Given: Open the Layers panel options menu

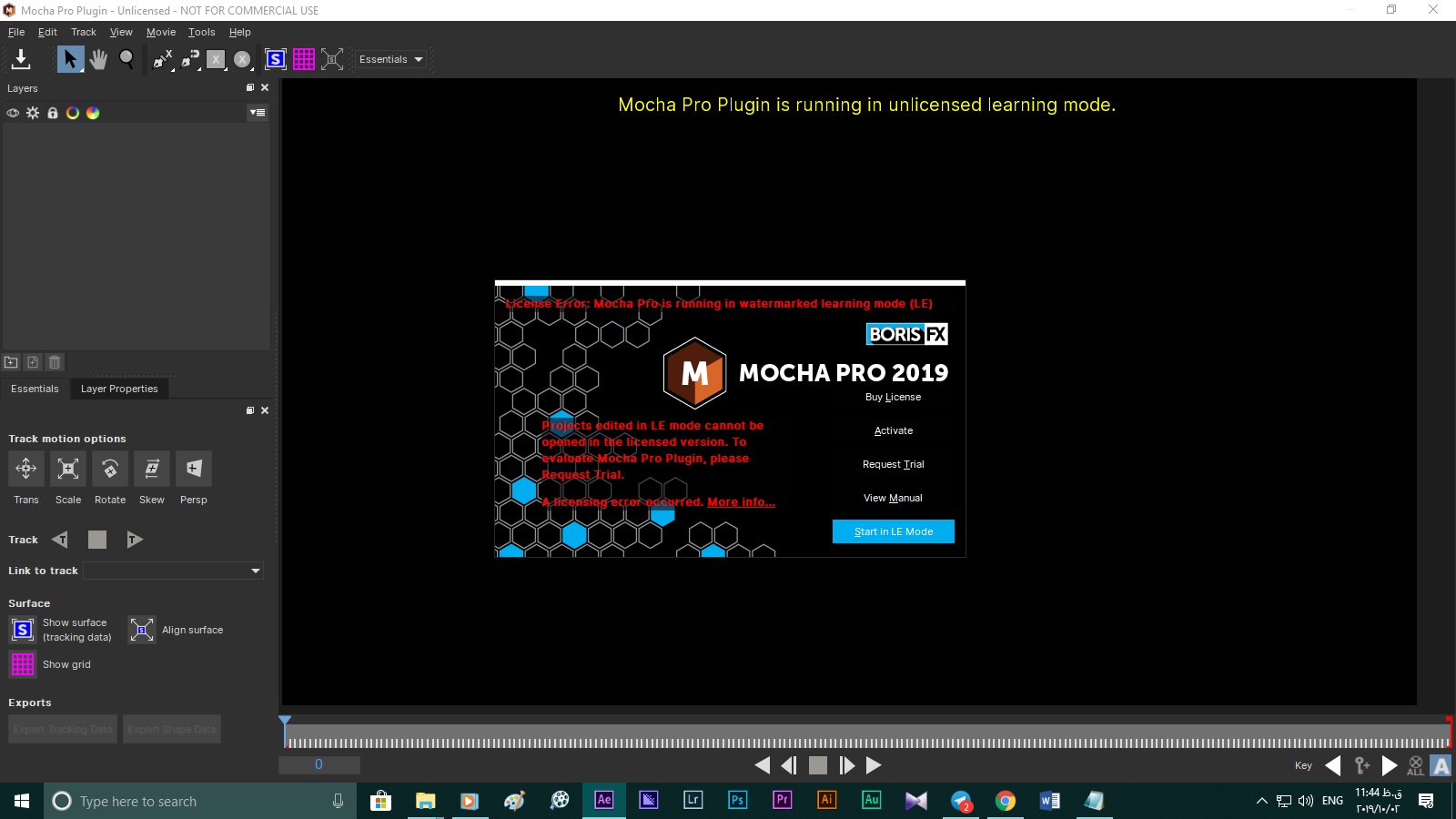Looking at the screenshot, I should click(x=258, y=113).
